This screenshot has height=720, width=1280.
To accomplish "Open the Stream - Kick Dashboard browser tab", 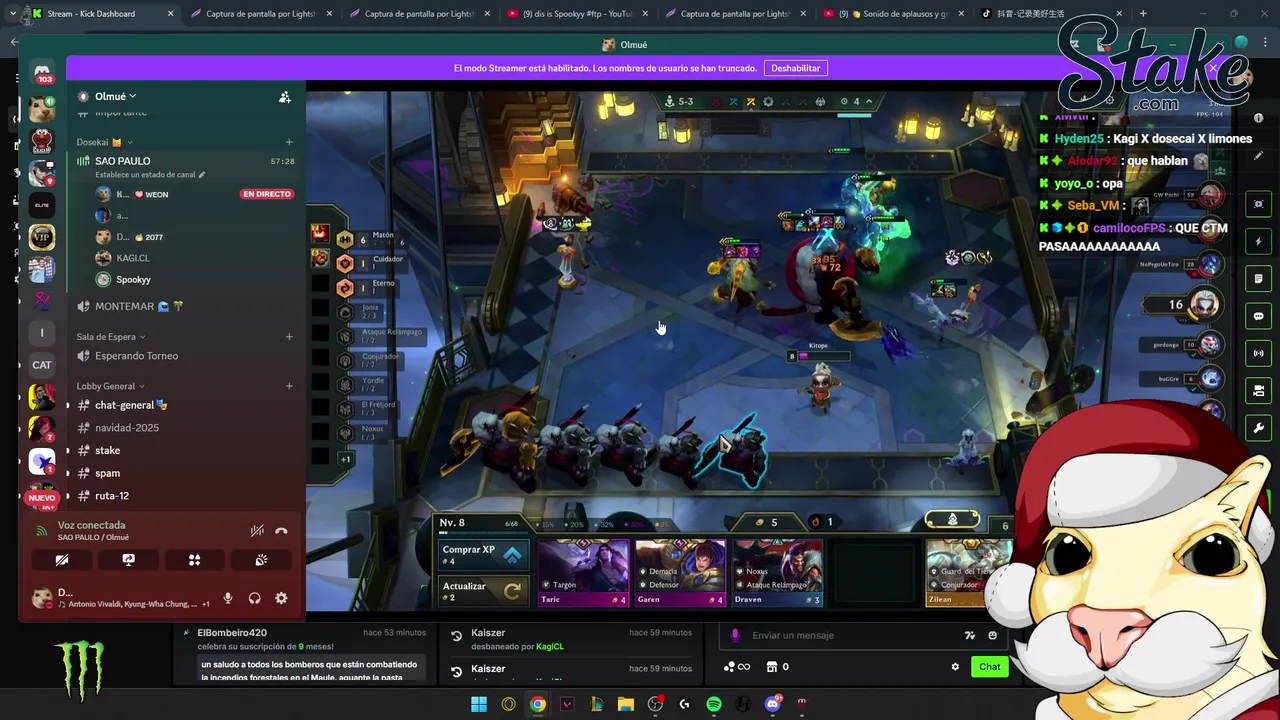I will pos(100,14).
